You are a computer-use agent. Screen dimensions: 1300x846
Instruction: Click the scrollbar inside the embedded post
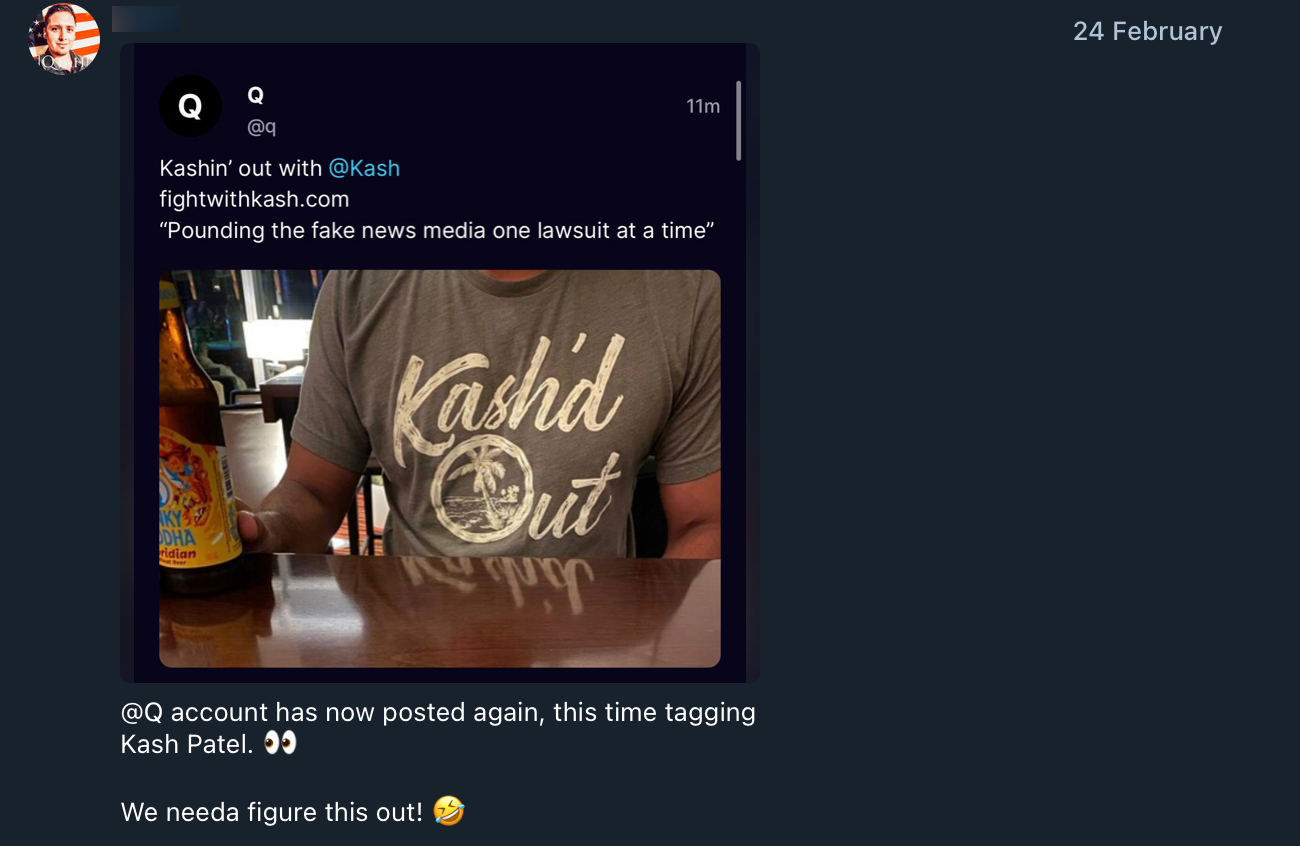[738, 121]
